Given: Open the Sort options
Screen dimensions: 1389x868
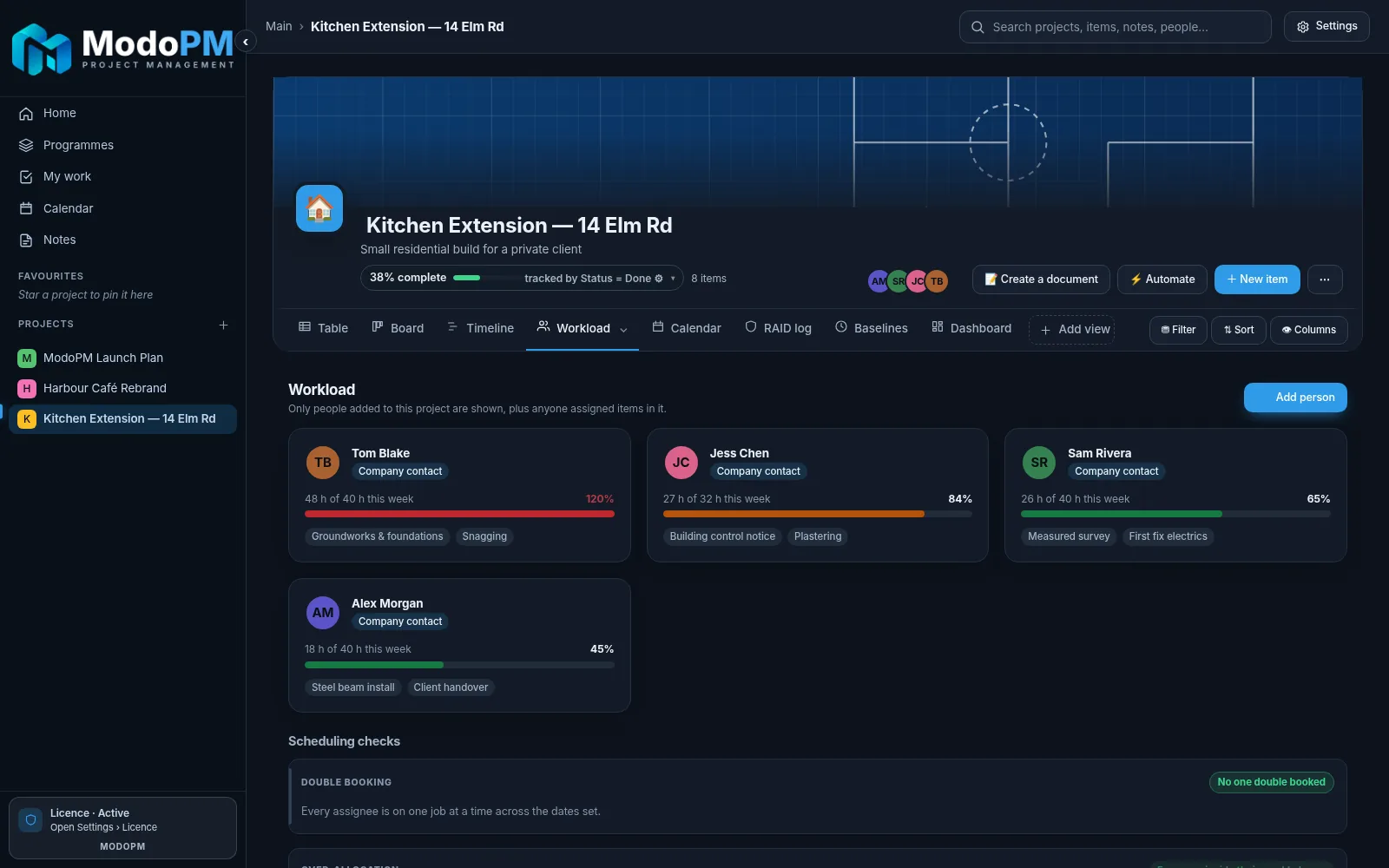Looking at the screenshot, I should coord(1239,330).
